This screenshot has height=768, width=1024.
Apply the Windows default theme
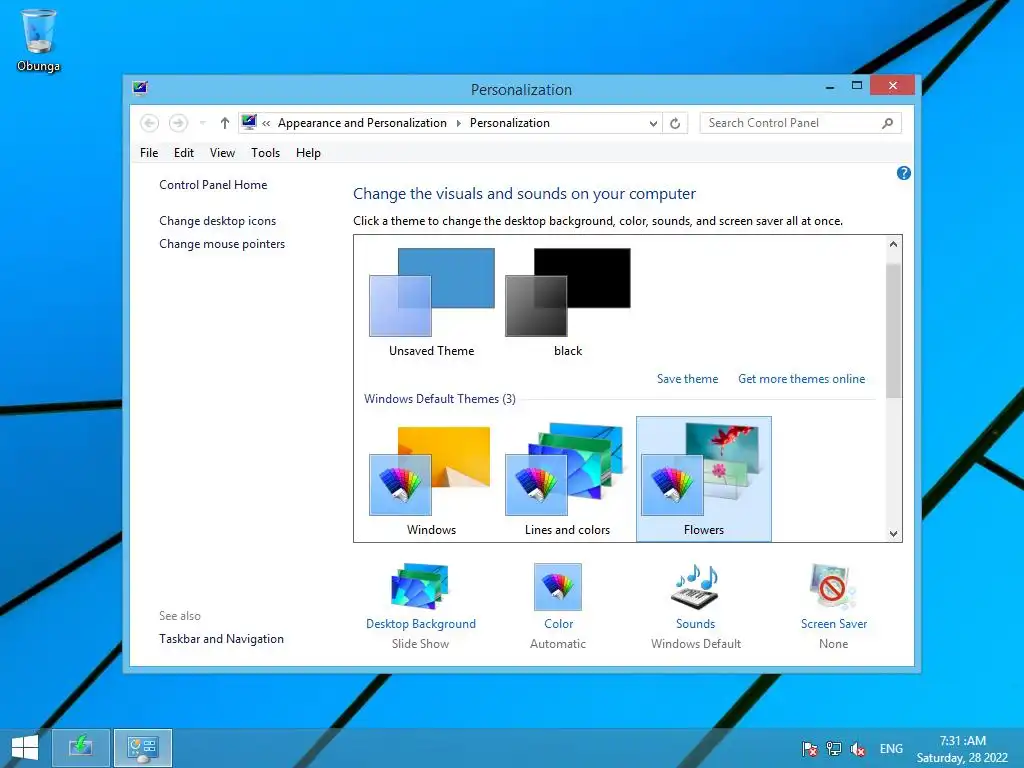tap(432, 480)
